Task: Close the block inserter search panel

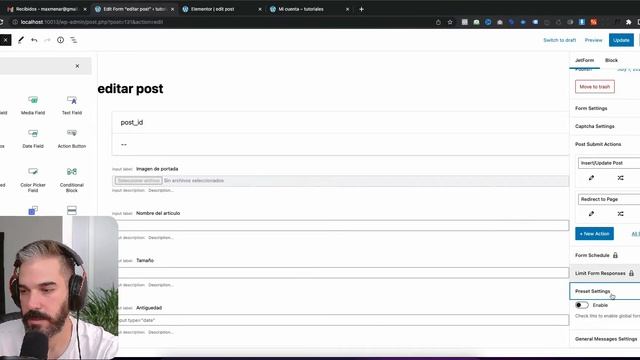Action: coord(77,66)
